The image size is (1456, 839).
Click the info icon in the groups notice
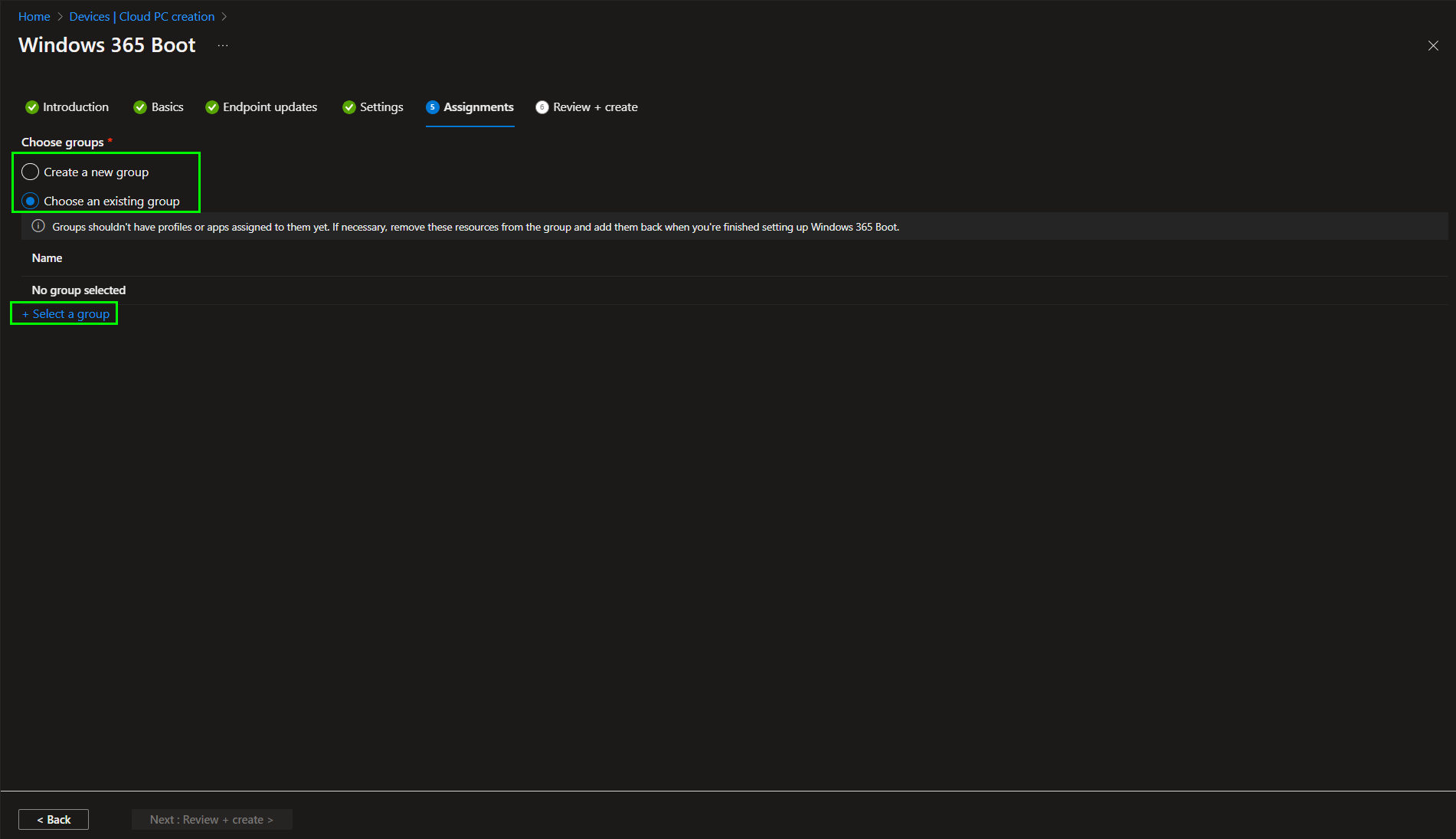pyautogui.click(x=38, y=226)
